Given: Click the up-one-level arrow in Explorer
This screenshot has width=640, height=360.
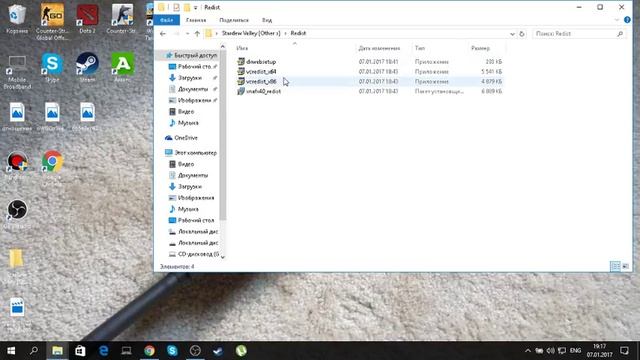Looking at the screenshot, I should coord(197,33).
